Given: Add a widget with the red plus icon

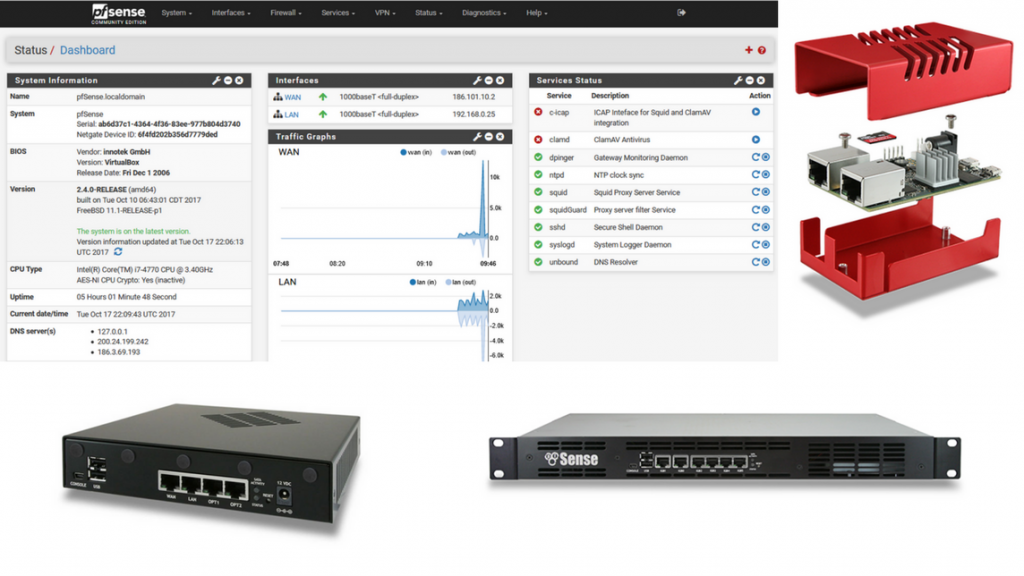Looking at the screenshot, I should tap(748, 50).
